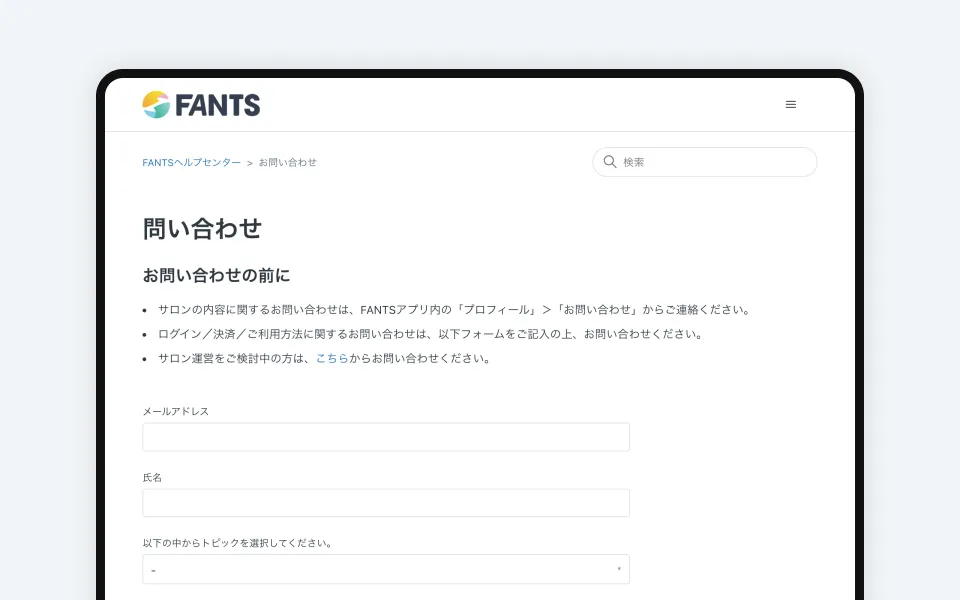Click the 以下の中からトピックを選択してください label
The width and height of the screenshot is (960, 600).
238,543
